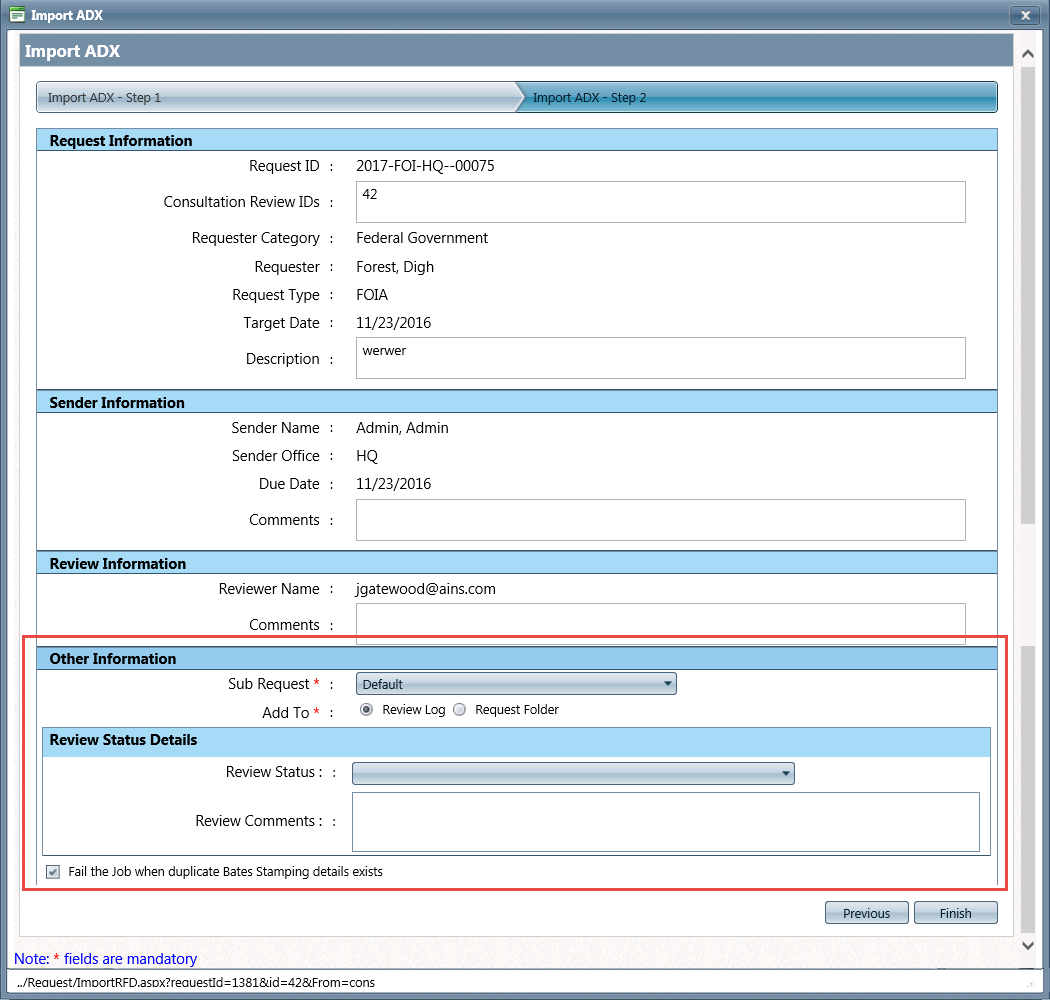Click the reviewer email jgatewood@ains.com

(x=426, y=589)
